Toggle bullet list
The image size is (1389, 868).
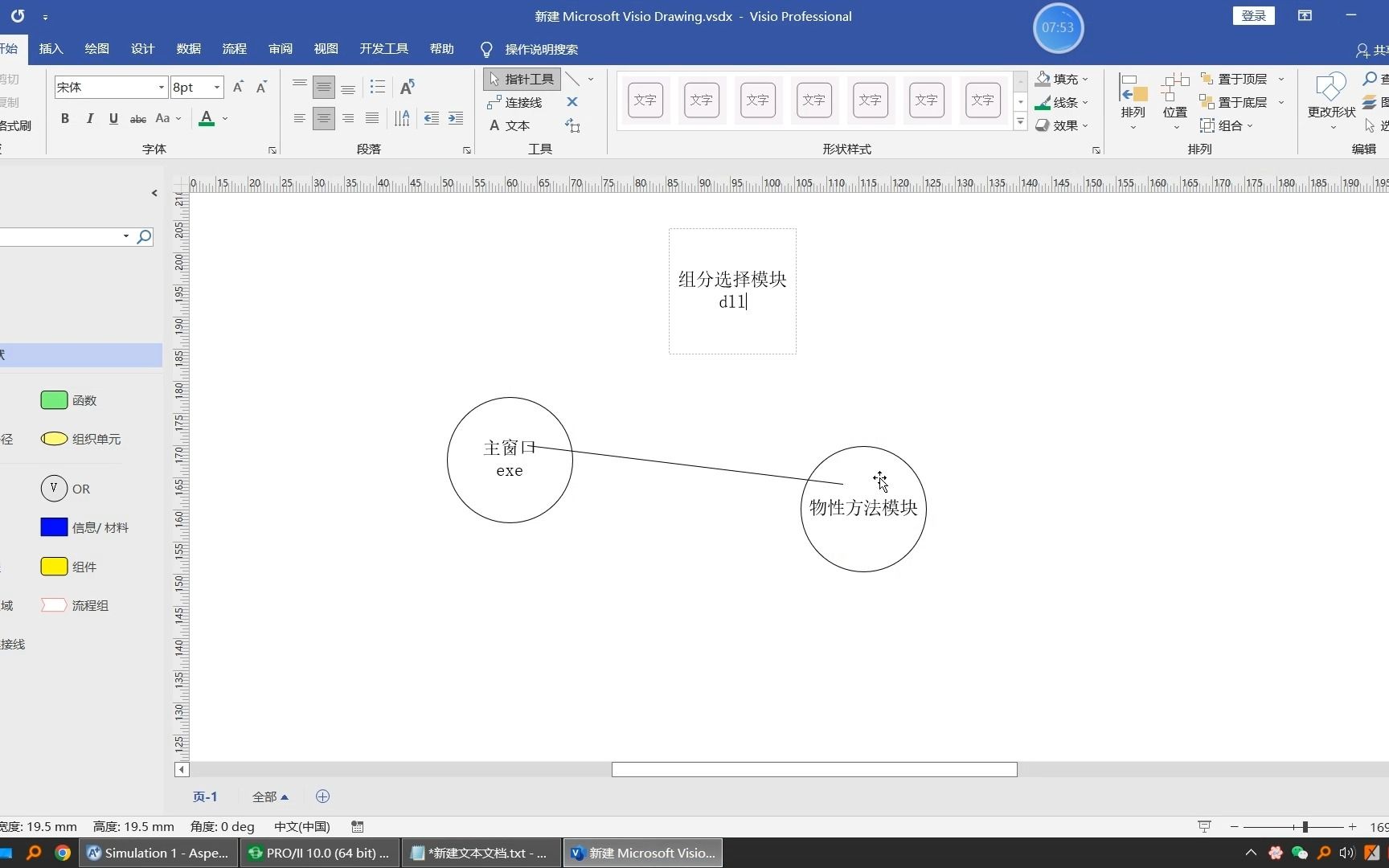click(378, 86)
